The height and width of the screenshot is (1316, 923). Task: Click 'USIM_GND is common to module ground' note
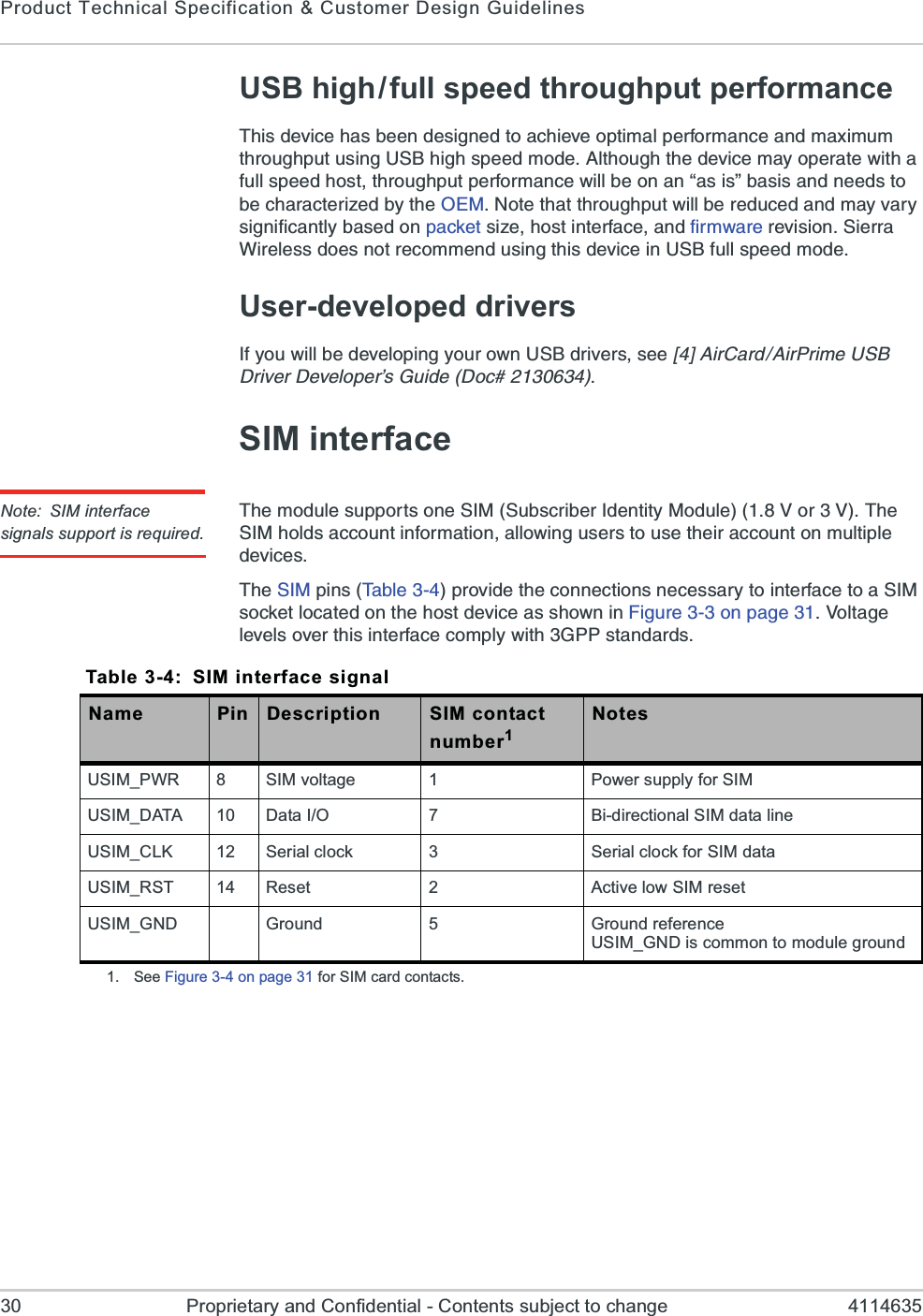pyautogui.click(x=748, y=943)
